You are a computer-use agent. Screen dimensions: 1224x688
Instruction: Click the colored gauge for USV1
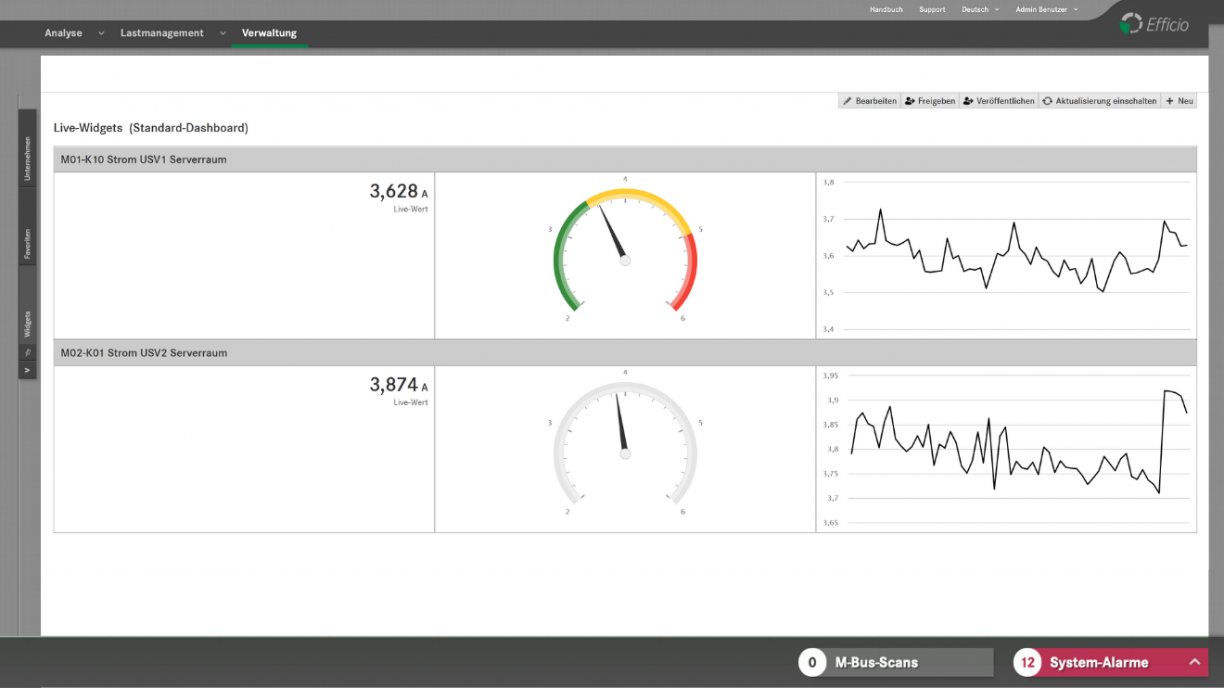pos(625,250)
